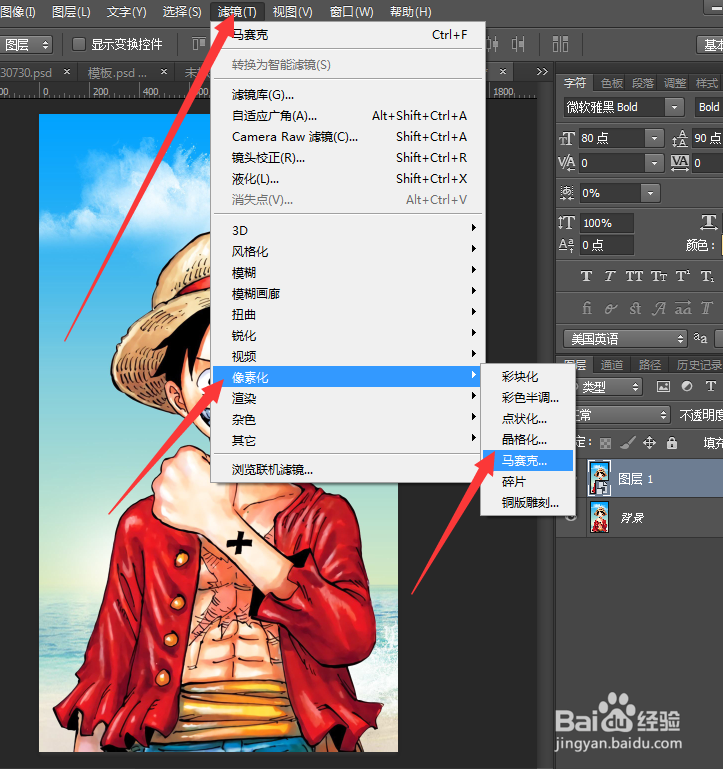Switch to the 路径 tab
The width and height of the screenshot is (723, 769).
pyautogui.click(x=650, y=364)
